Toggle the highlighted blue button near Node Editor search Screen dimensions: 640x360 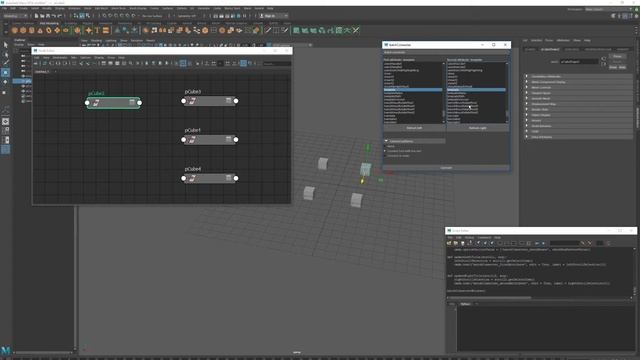tap(243, 63)
